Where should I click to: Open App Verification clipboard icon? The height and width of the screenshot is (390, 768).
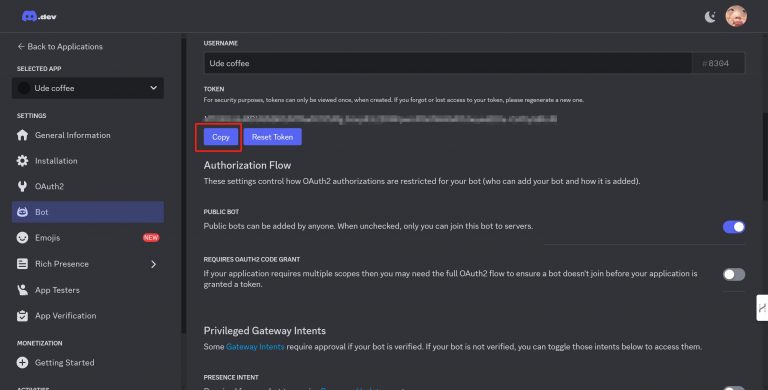click(x=23, y=316)
